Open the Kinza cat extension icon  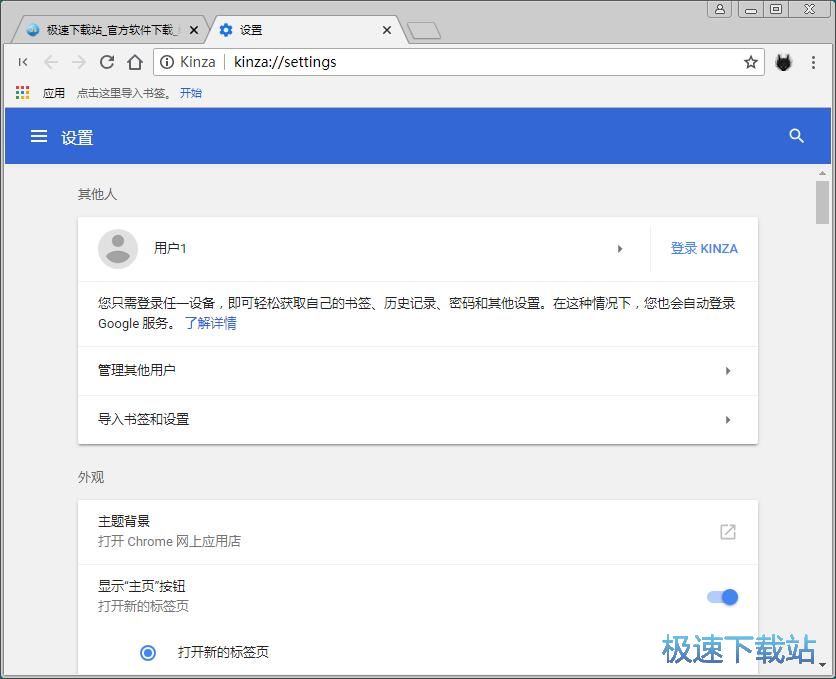point(783,62)
